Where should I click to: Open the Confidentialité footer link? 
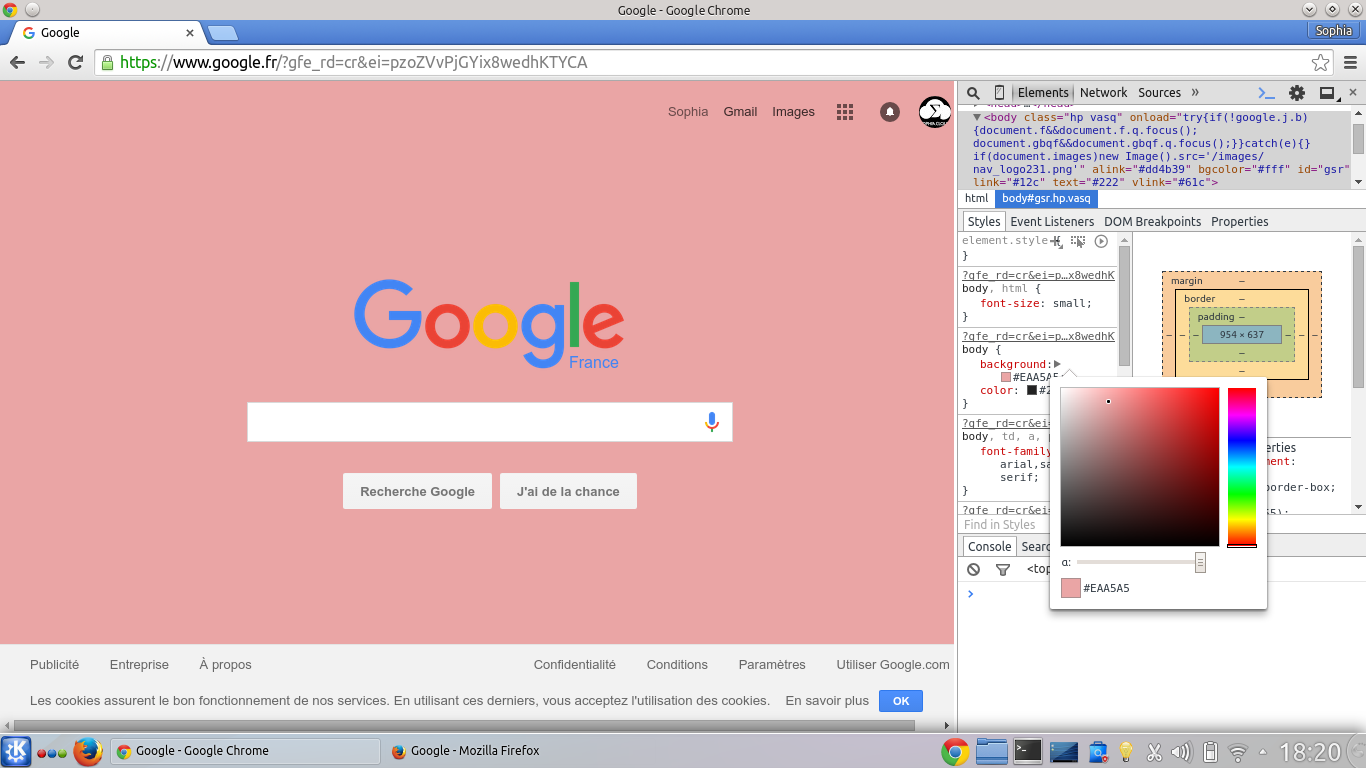[575, 664]
